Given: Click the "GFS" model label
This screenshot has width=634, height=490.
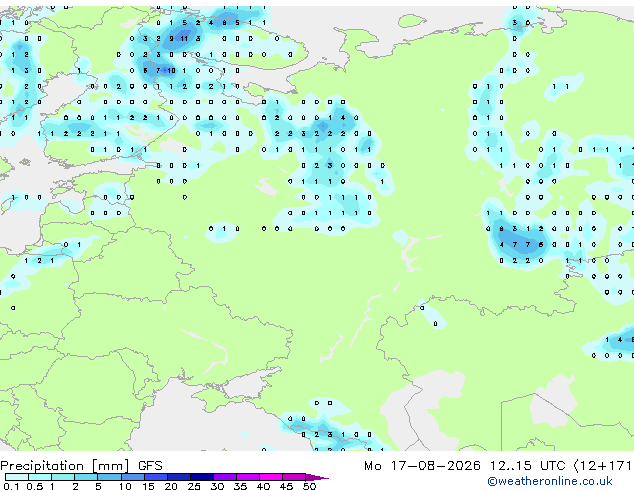Looking at the screenshot, I should point(150,466).
